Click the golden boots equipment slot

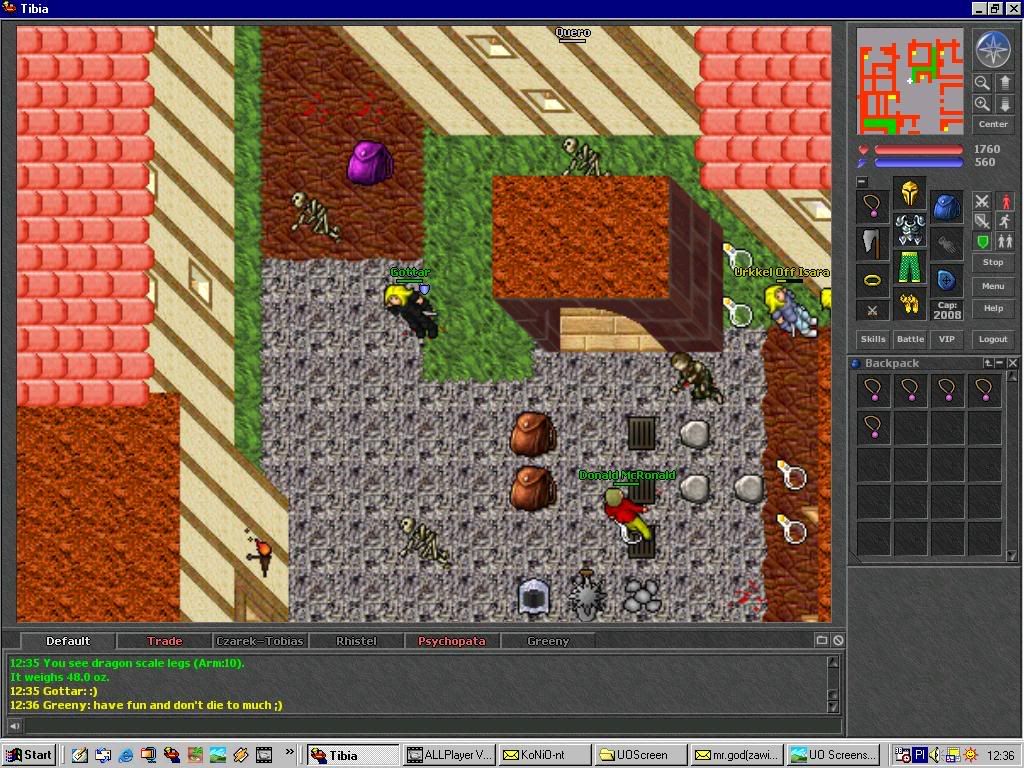909,303
